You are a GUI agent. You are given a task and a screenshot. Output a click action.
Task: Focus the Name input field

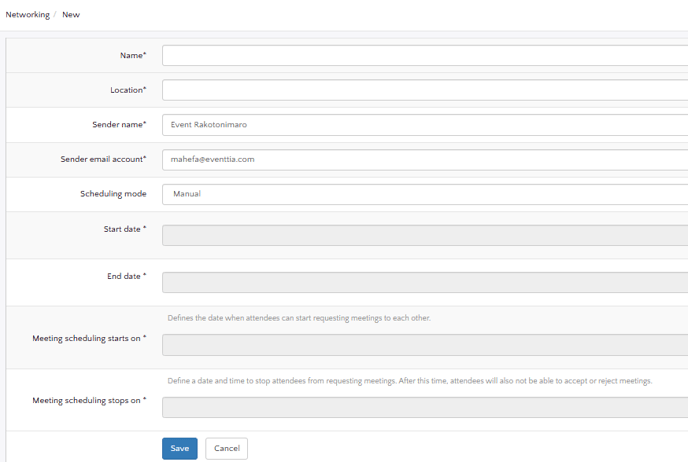(424, 56)
